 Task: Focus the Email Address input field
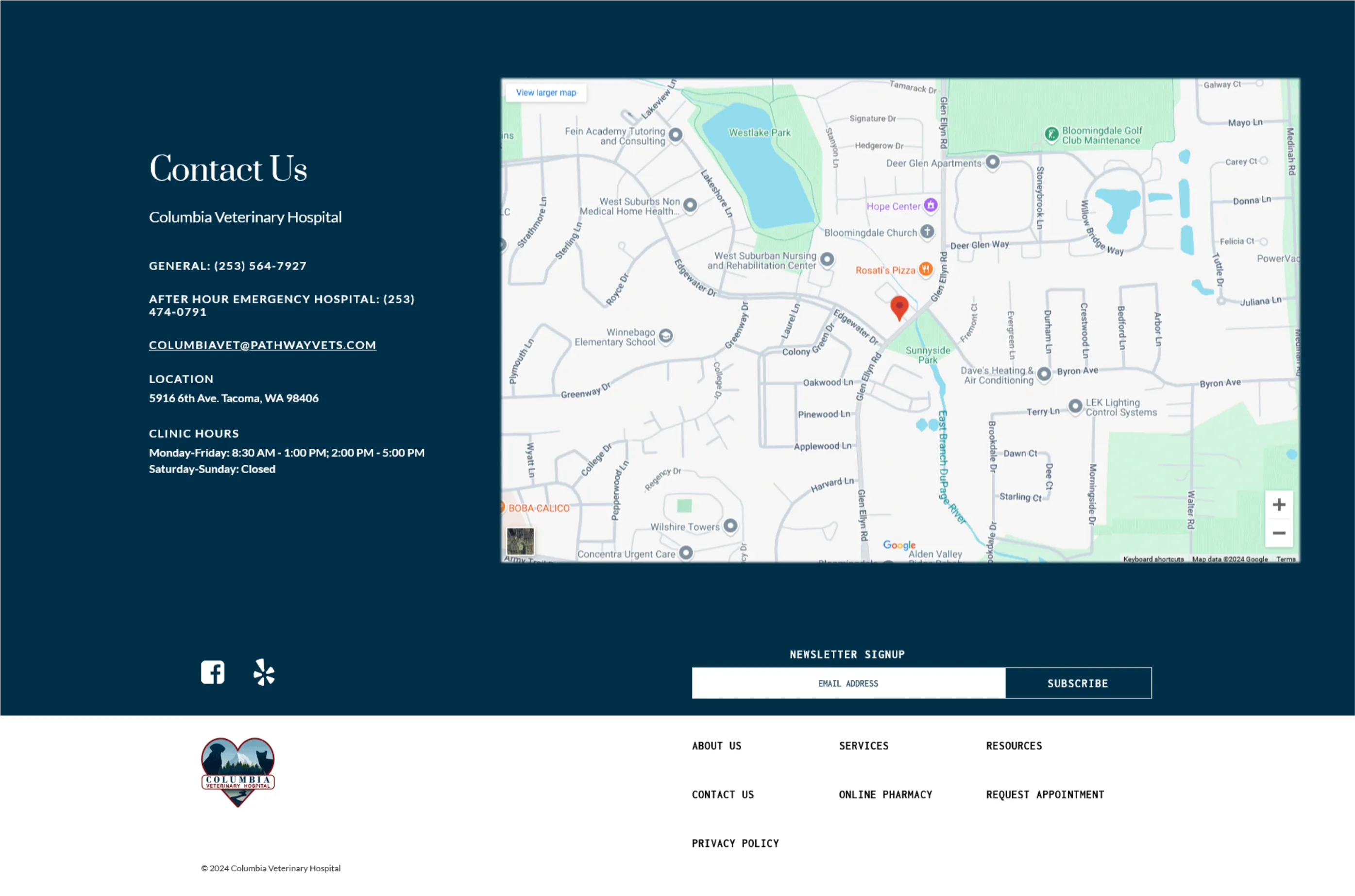point(848,683)
